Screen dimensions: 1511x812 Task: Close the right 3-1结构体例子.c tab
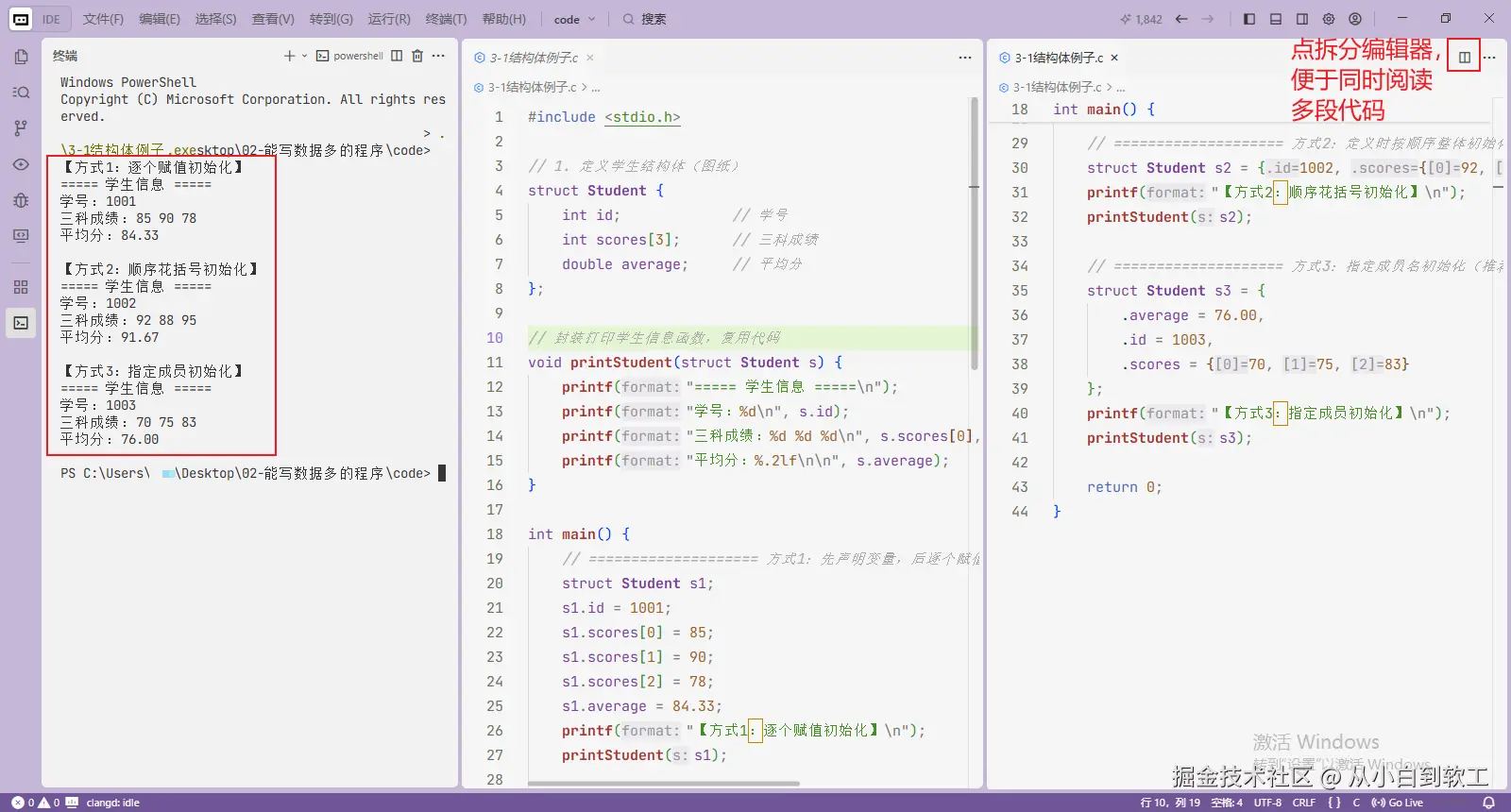[1114, 58]
